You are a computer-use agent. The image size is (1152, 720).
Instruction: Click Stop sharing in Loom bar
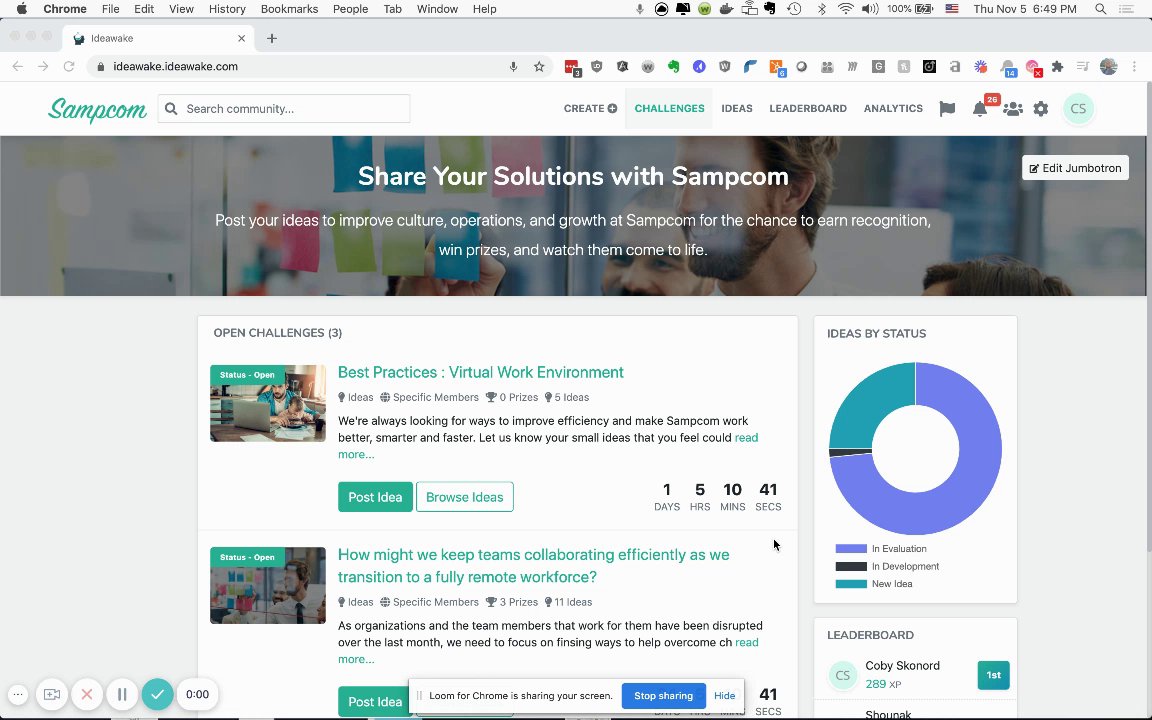(x=663, y=696)
